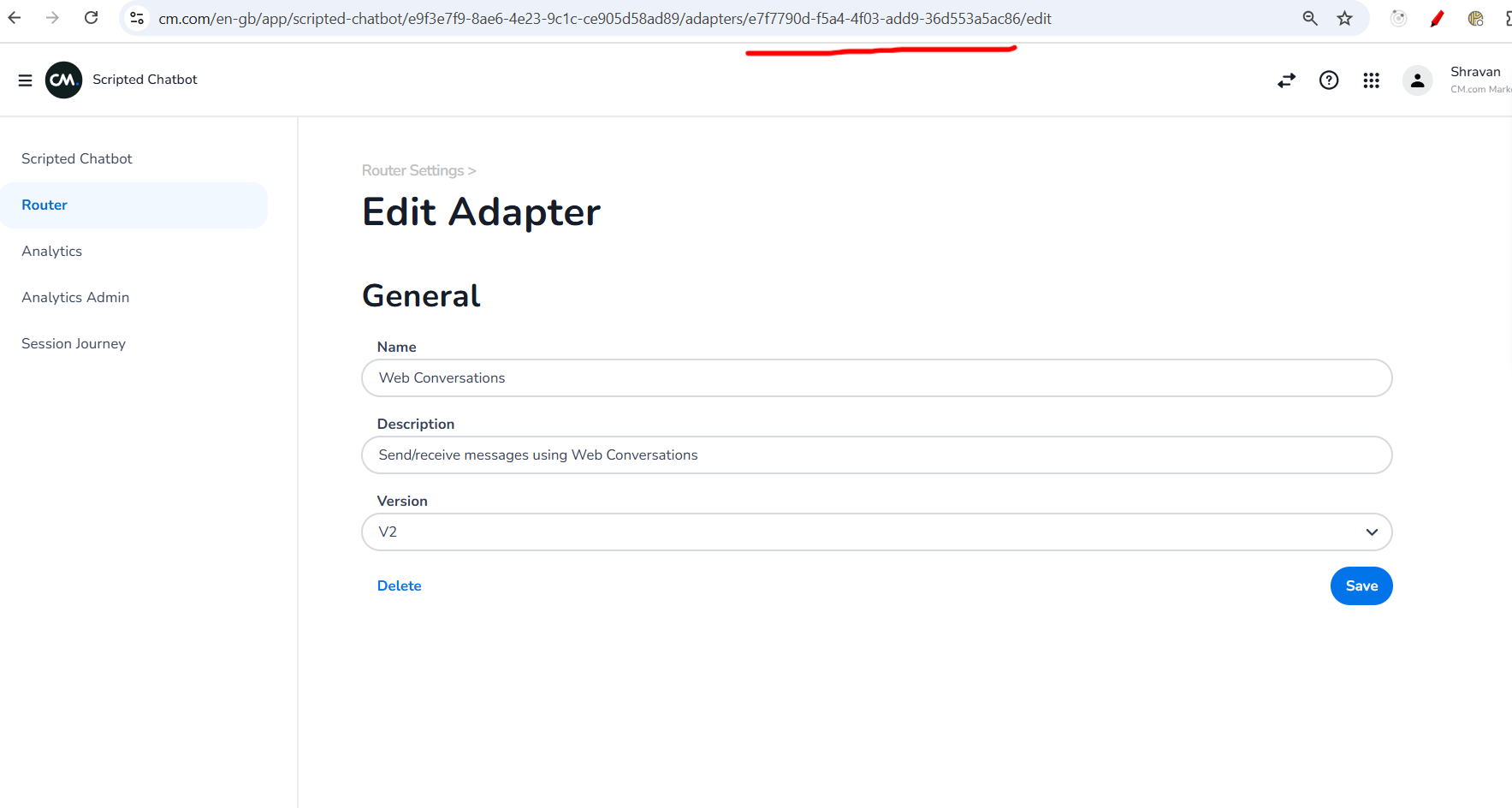Viewport: 1512px width, 808px height.
Task: Go back with browser back arrow
Action: tap(15, 18)
